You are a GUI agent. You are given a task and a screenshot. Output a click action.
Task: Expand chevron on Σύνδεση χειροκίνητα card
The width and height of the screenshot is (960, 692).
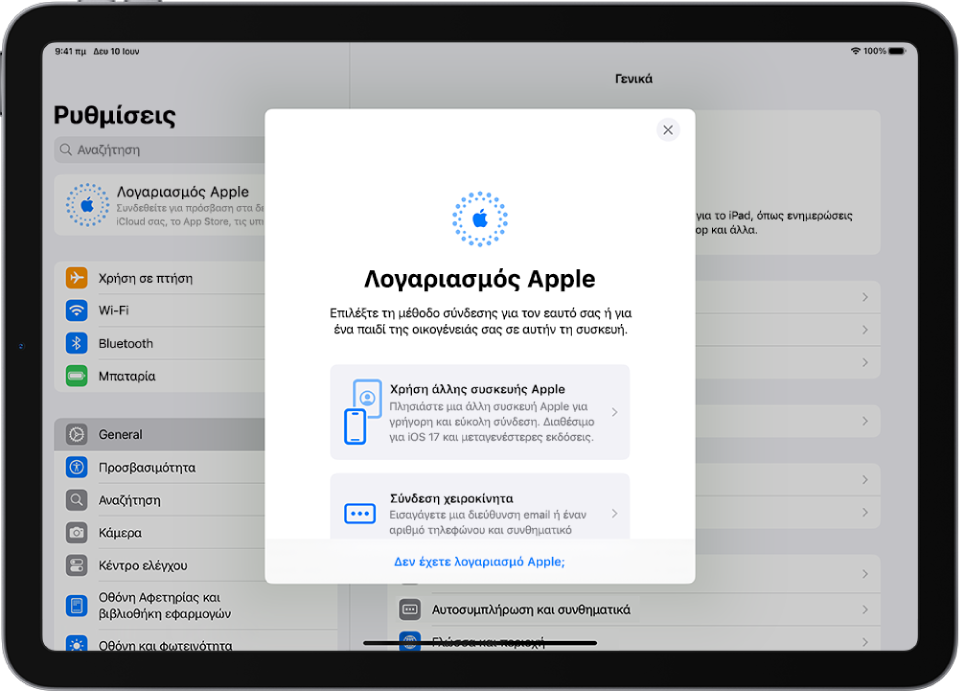pos(614,513)
